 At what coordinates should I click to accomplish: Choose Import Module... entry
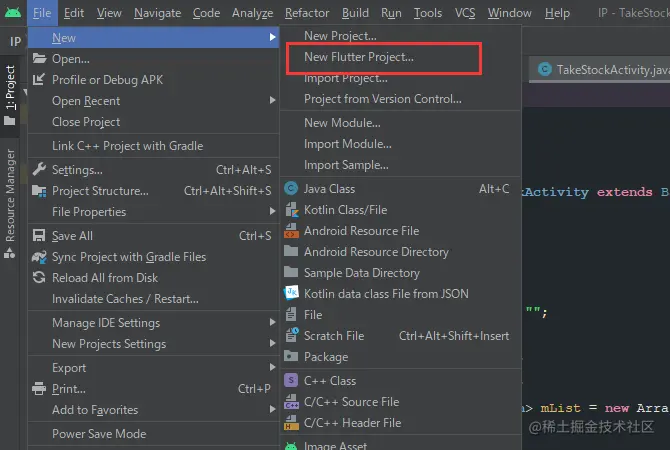click(400, 144)
